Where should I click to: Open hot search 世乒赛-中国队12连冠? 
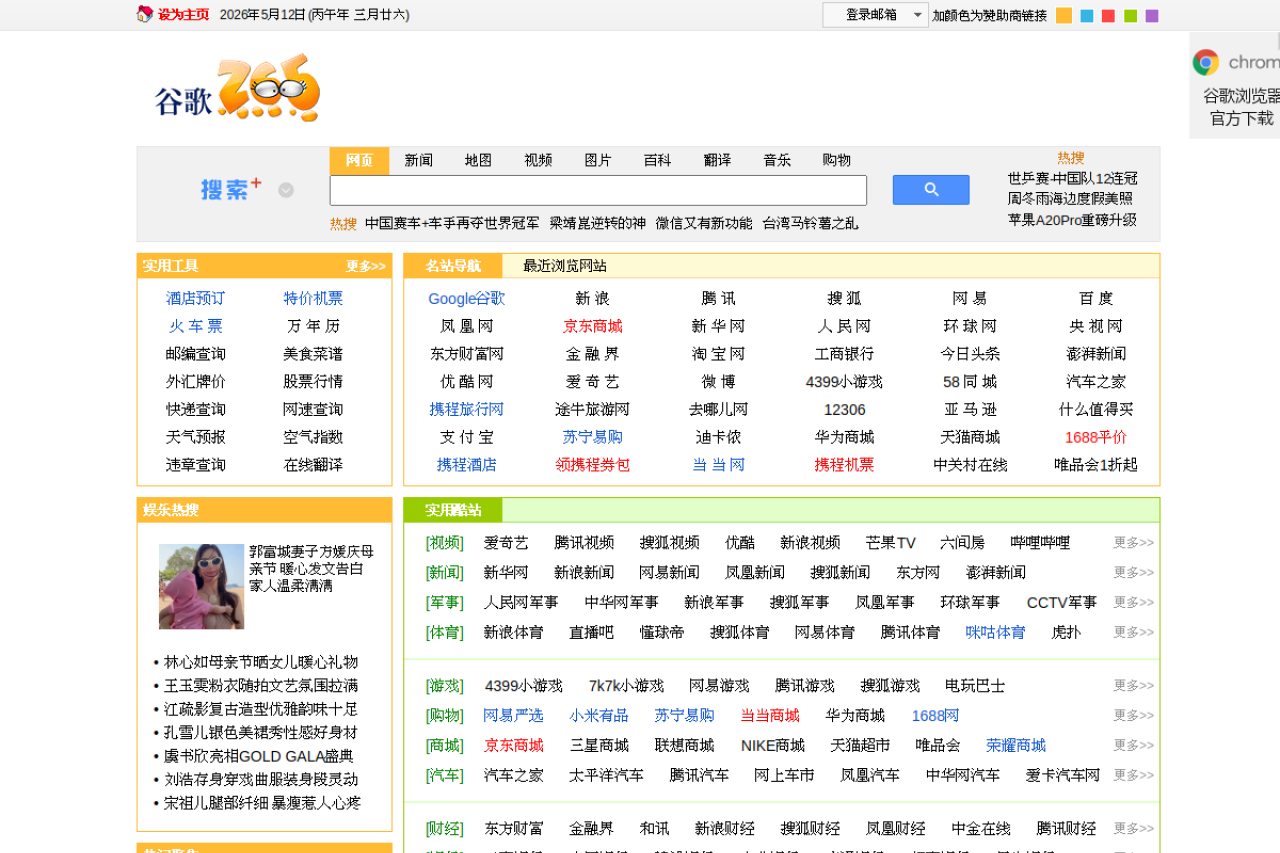click(1072, 178)
